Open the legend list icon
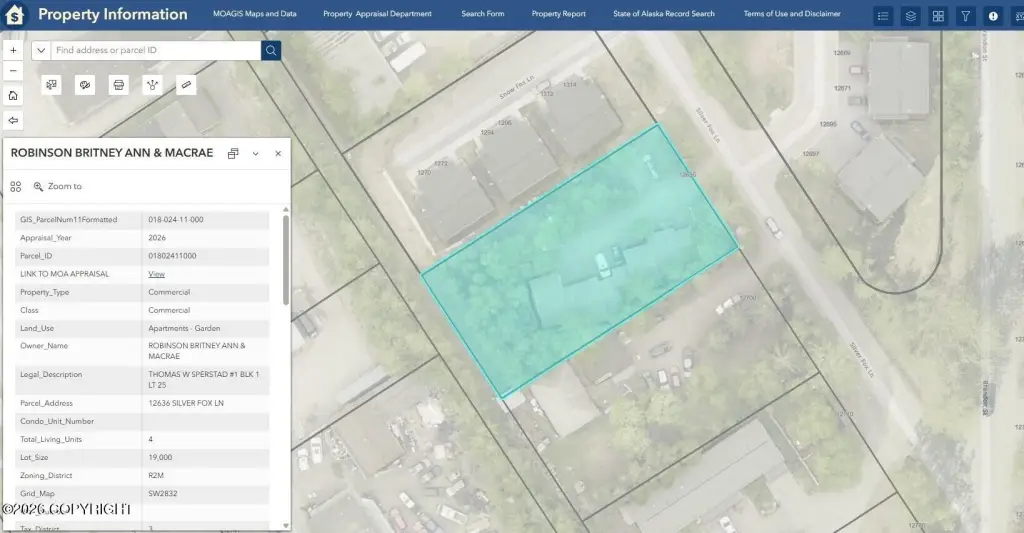 point(883,16)
